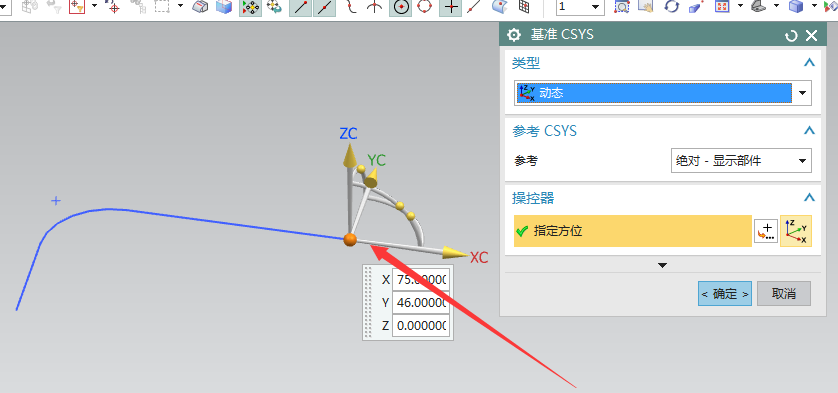Toggle the End Point snap option
Screen dimensions: 838x393
300,7
